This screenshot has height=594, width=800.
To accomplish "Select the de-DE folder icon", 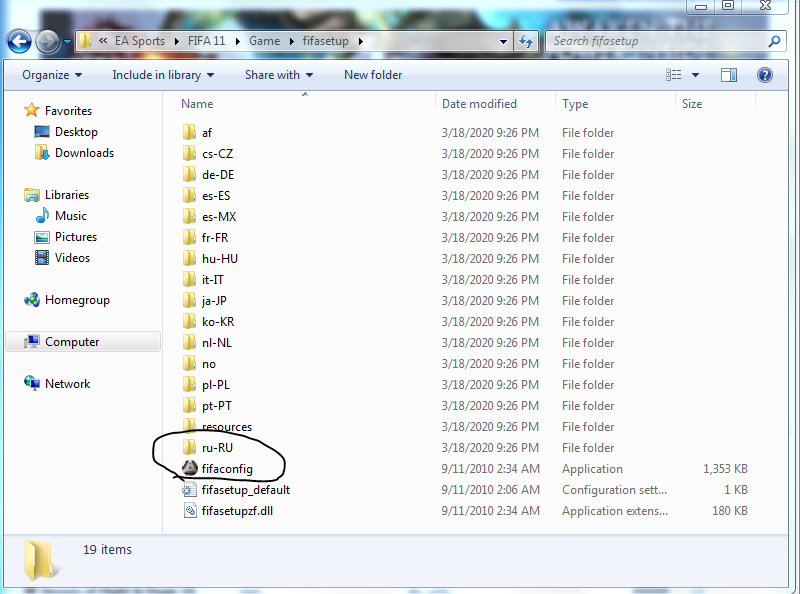I will pyautogui.click(x=189, y=174).
